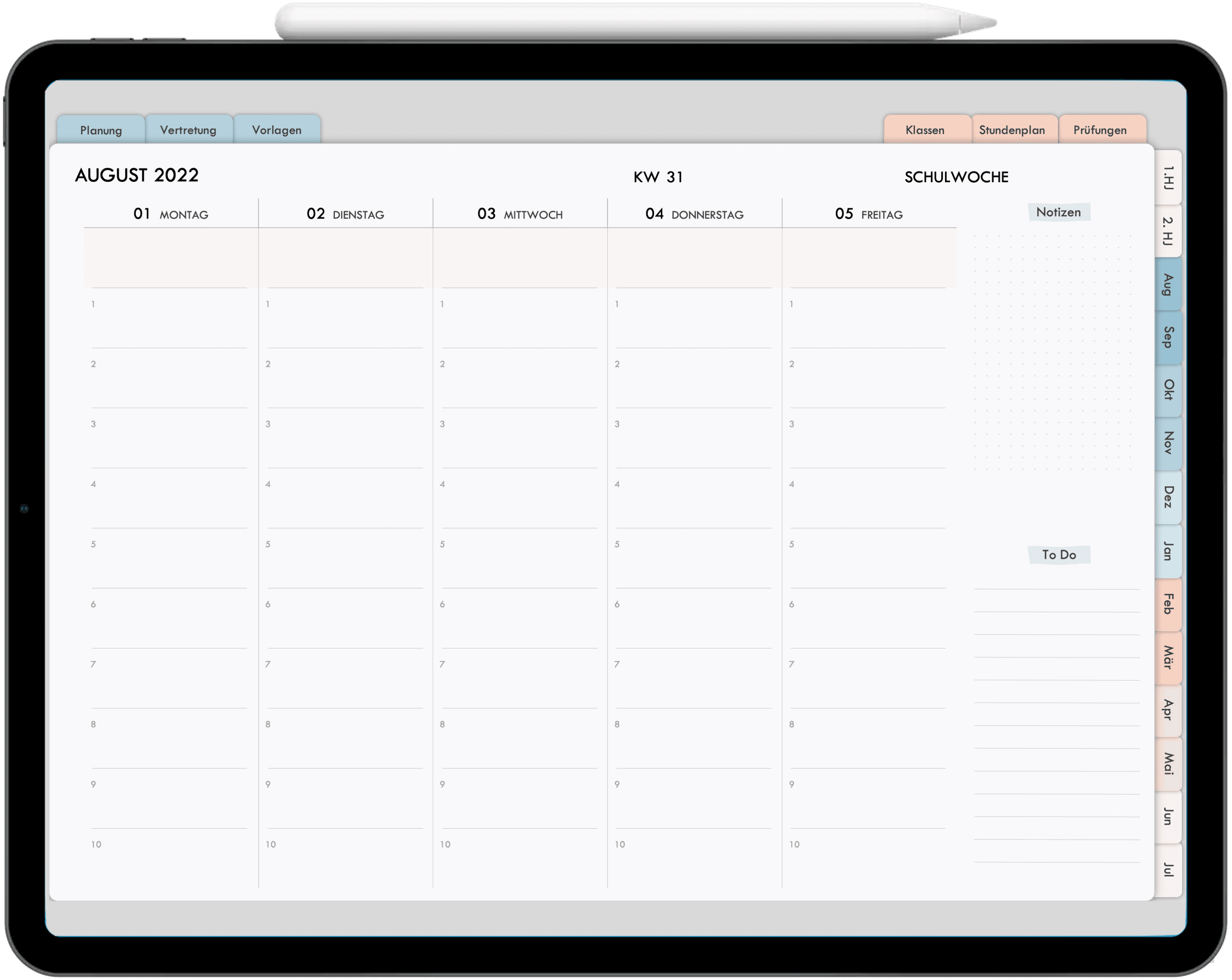
Task: Select the 01 Montag day header
Action: pos(171,214)
